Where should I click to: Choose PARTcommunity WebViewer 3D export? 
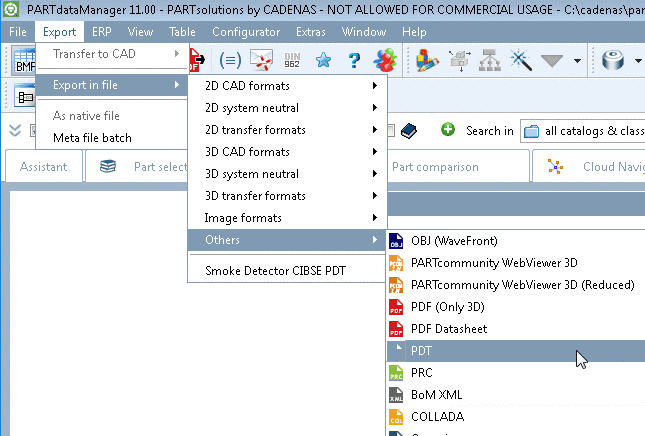coord(515,263)
